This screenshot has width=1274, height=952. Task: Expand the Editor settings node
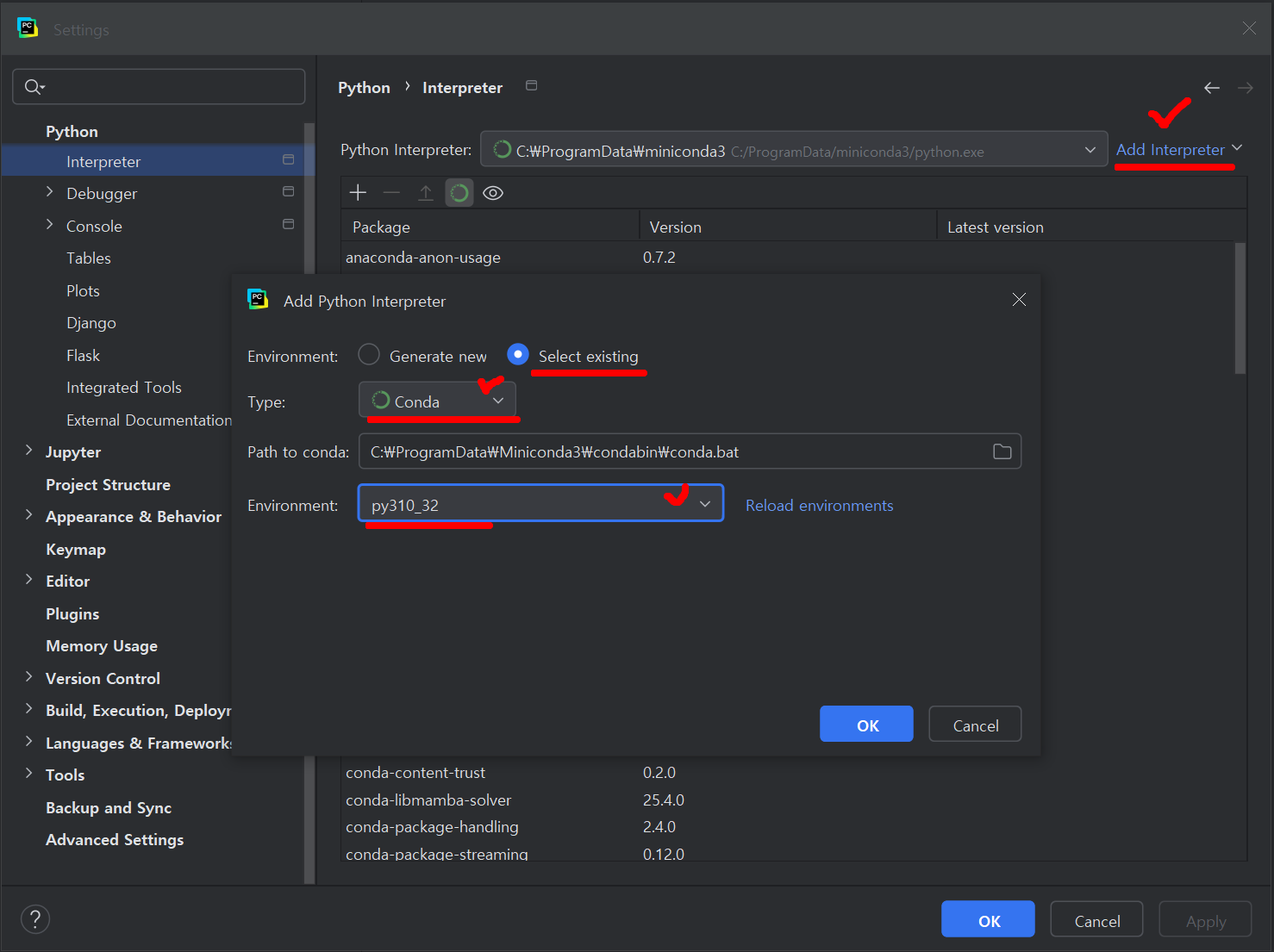[x=28, y=579]
